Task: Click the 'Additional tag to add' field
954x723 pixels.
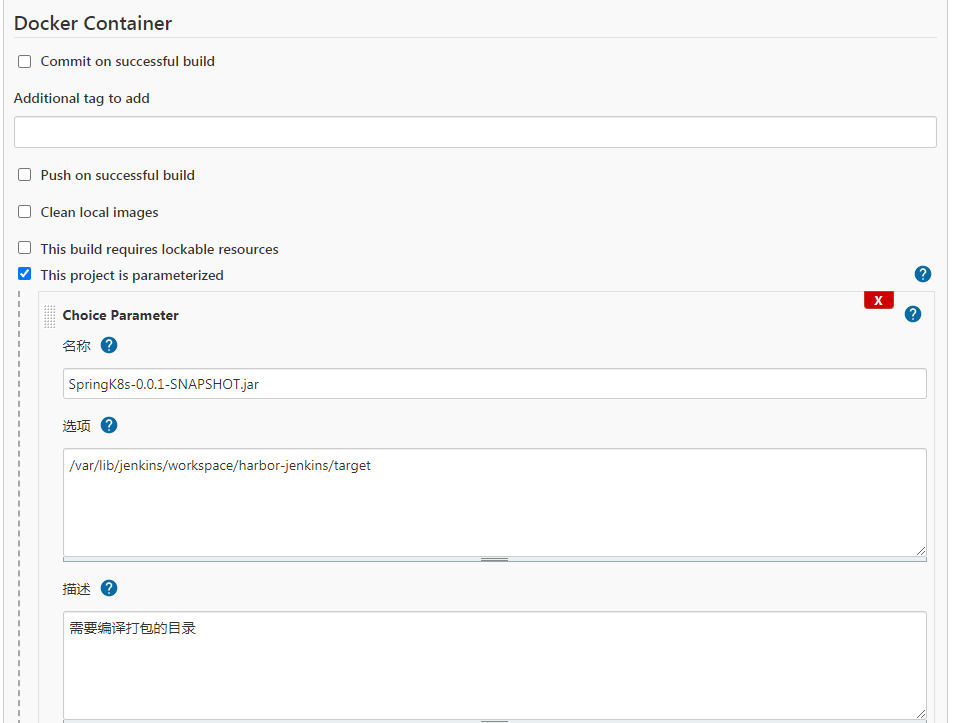Action: pos(475,132)
